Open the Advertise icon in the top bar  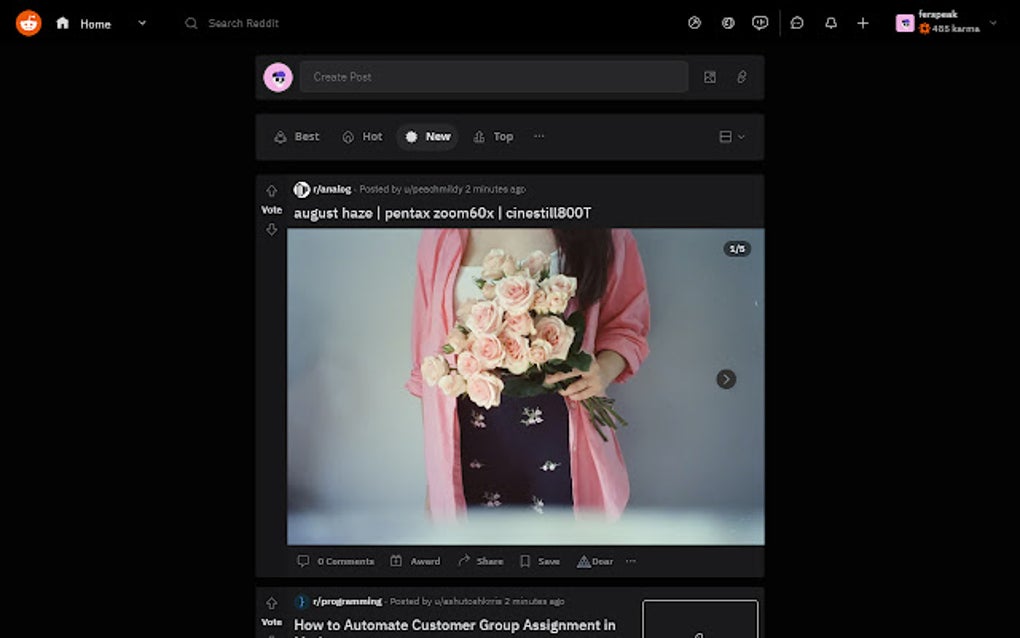695,21
